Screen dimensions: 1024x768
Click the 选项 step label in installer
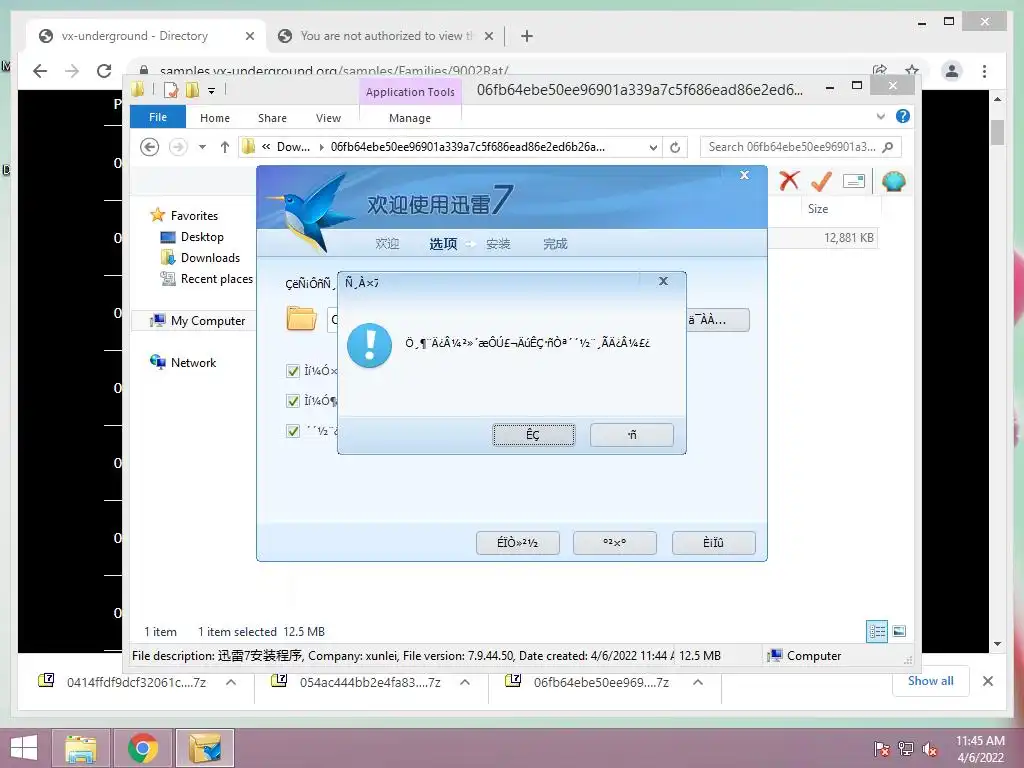pyautogui.click(x=443, y=244)
